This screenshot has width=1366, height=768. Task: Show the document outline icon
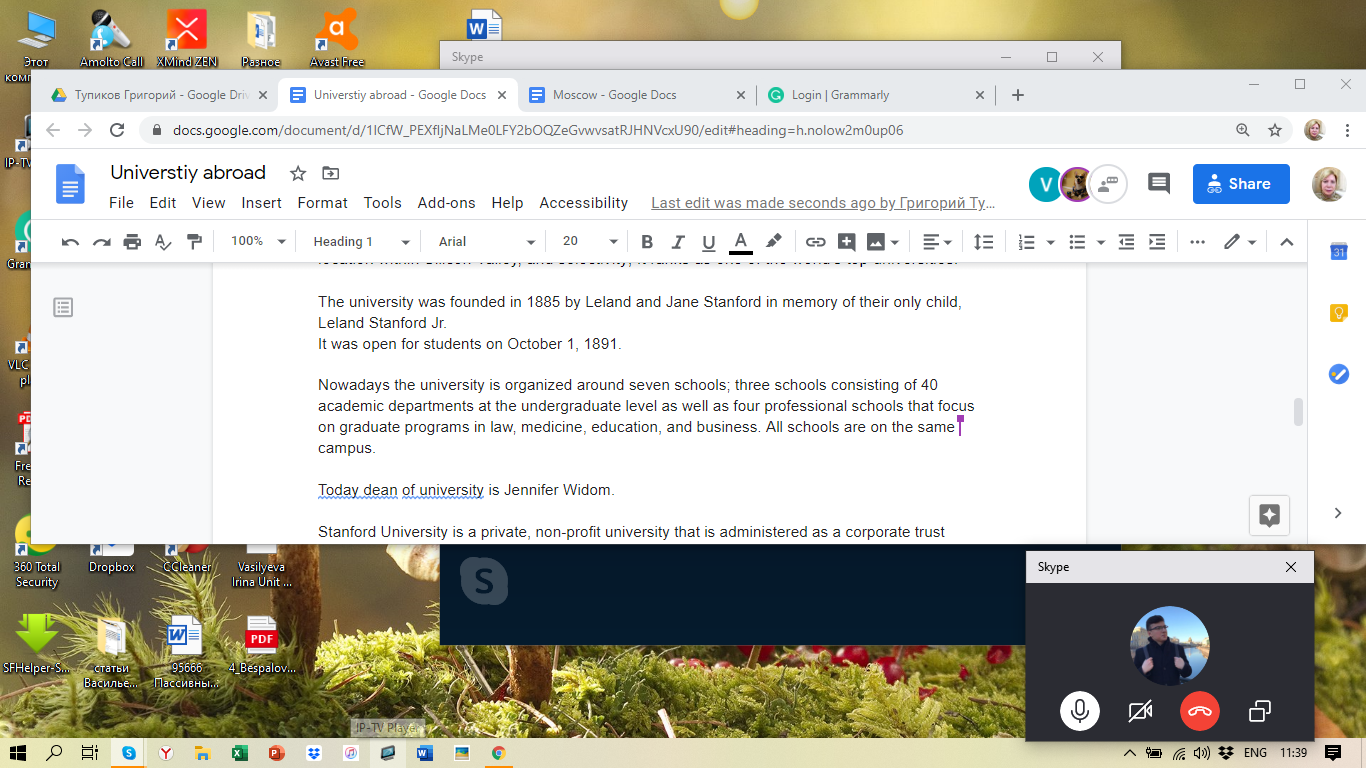pyautogui.click(x=63, y=308)
